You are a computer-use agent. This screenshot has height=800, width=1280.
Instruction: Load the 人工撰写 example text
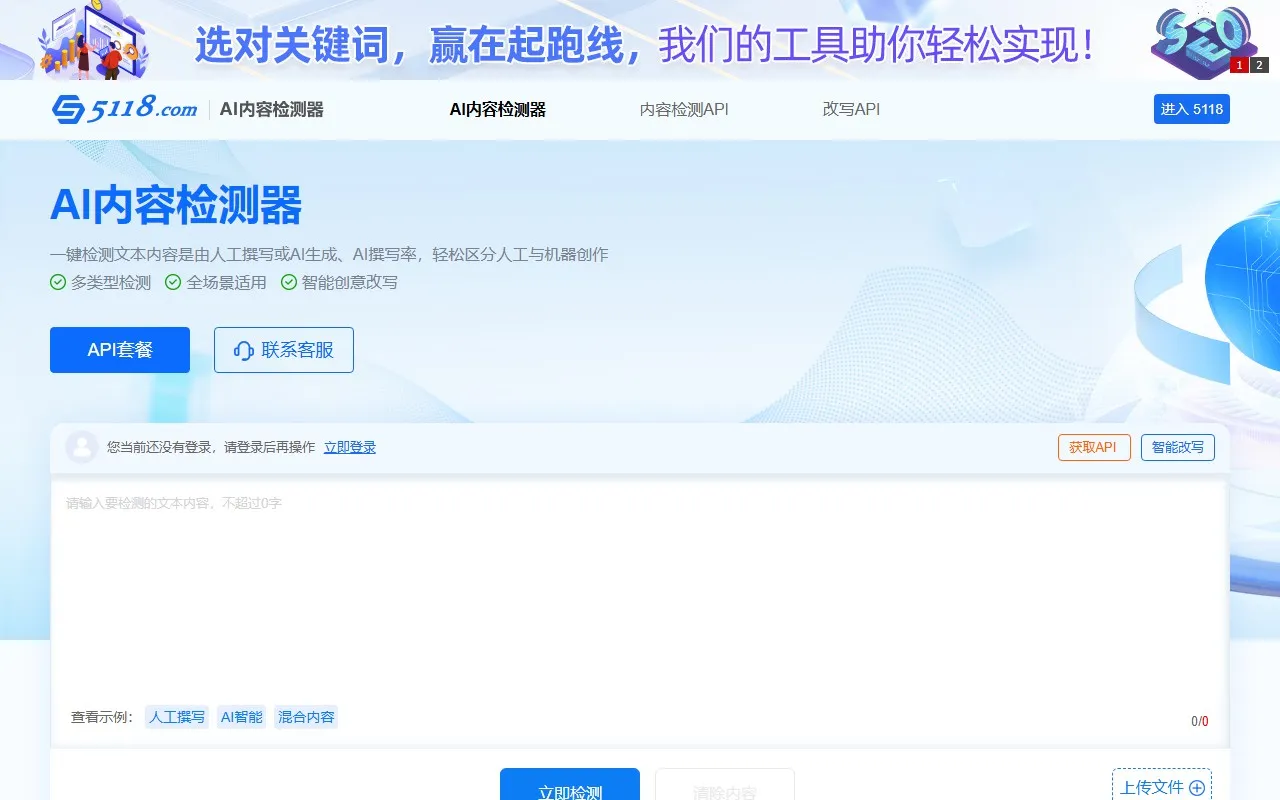[177, 717]
